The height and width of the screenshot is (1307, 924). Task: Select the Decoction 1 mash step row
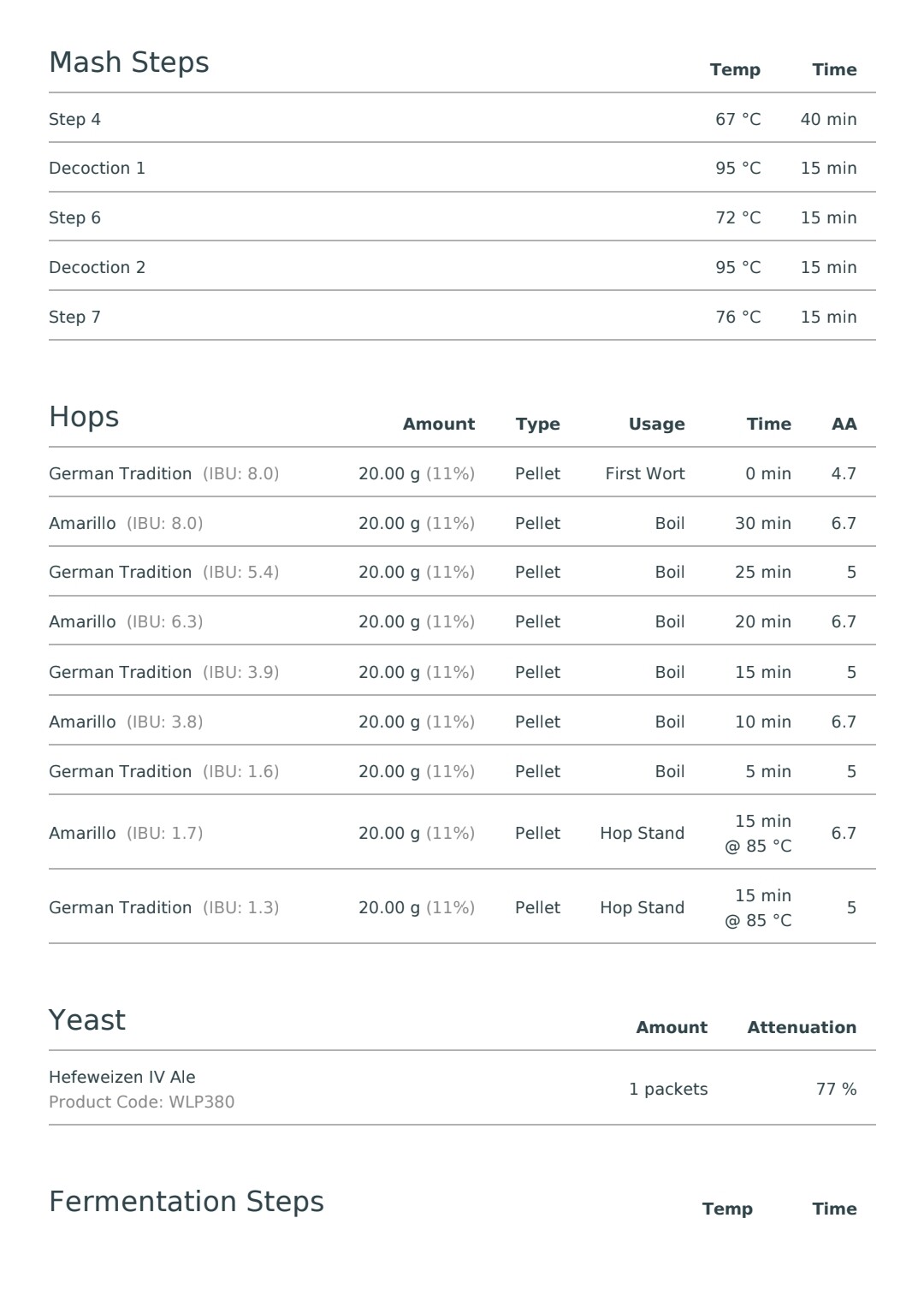coord(462,168)
